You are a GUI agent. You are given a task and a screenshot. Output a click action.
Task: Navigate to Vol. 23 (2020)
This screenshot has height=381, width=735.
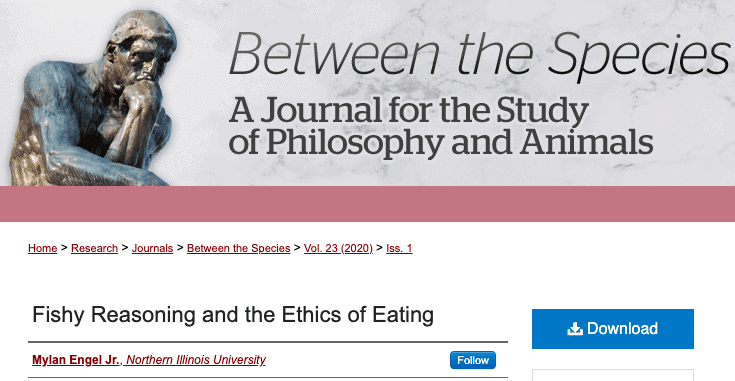[338, 248]
